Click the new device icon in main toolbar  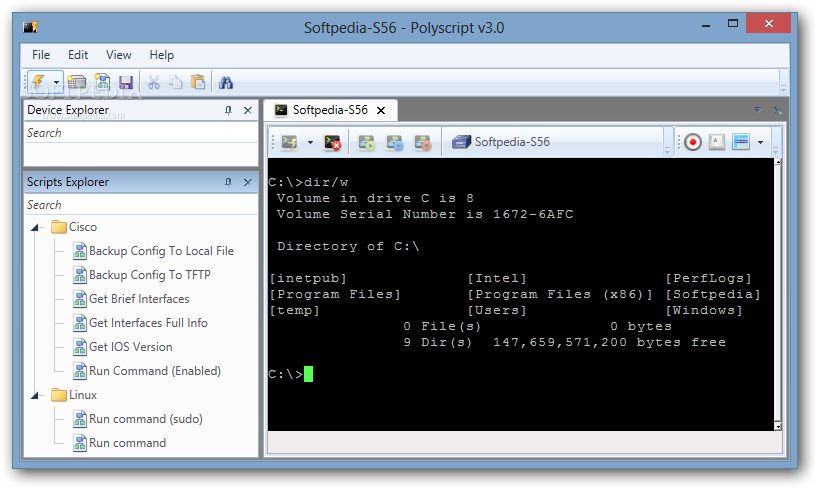(x=77, y=82)
